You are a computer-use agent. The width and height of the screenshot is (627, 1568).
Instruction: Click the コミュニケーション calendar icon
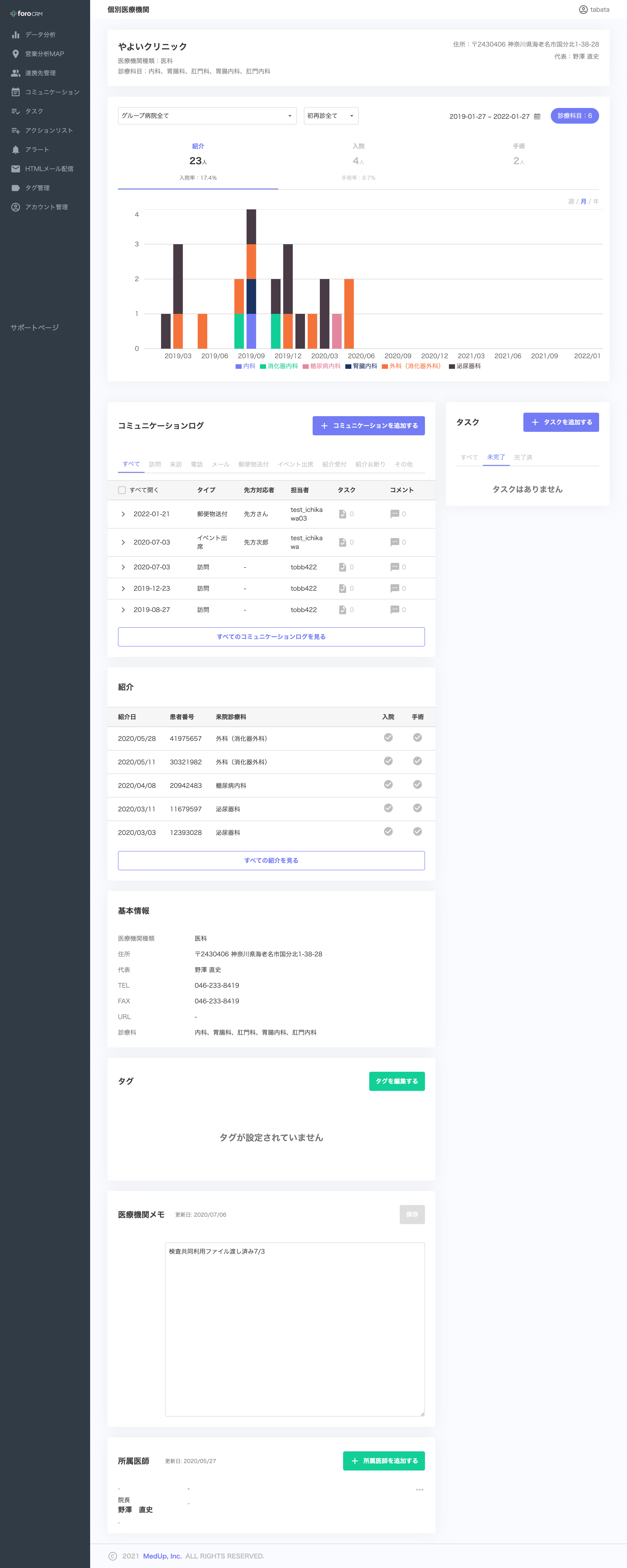coord(16,92)
